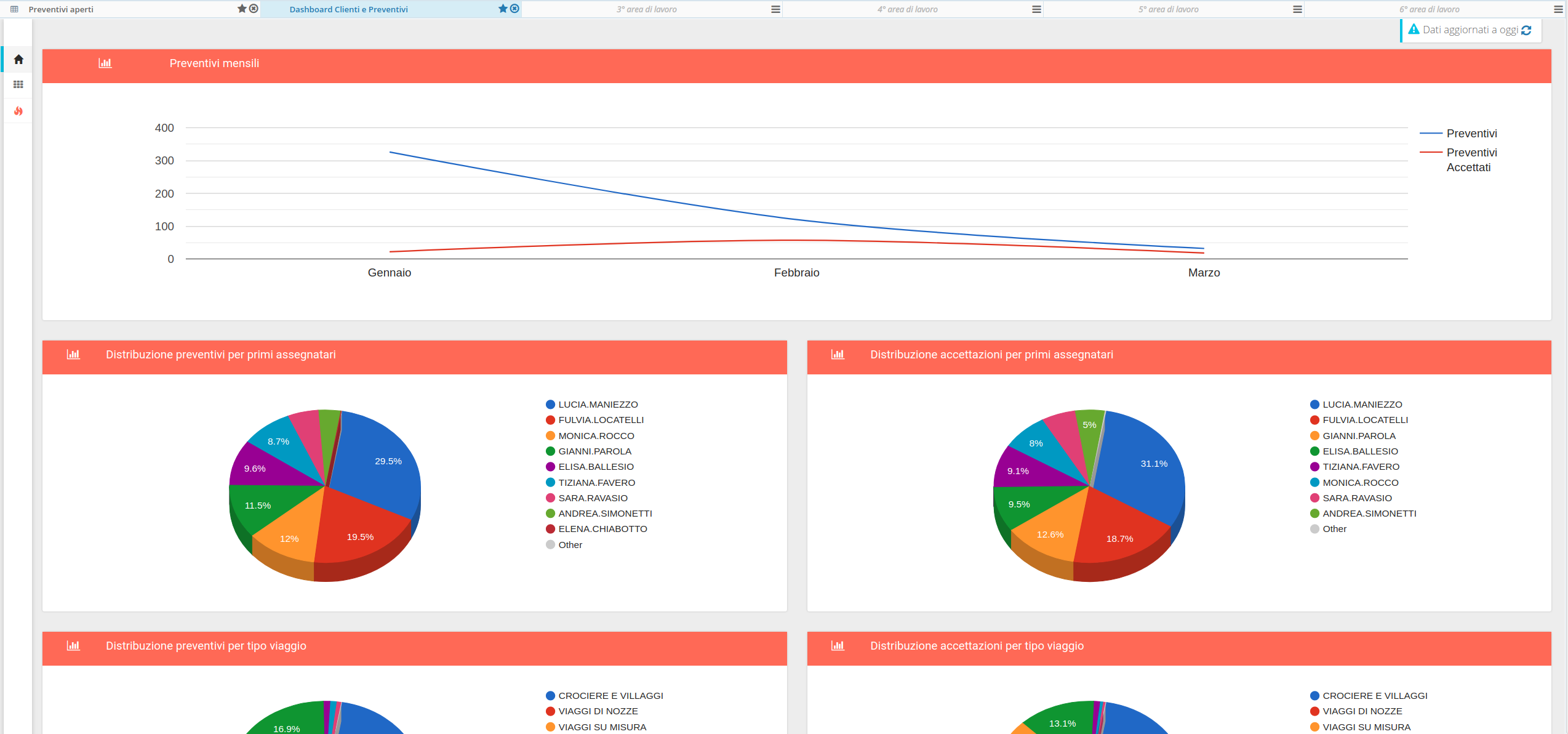Open the Home icon in the left sidebar
Image resolution: width=1568 pixels, height=734 pixels.
click(18, 59)
